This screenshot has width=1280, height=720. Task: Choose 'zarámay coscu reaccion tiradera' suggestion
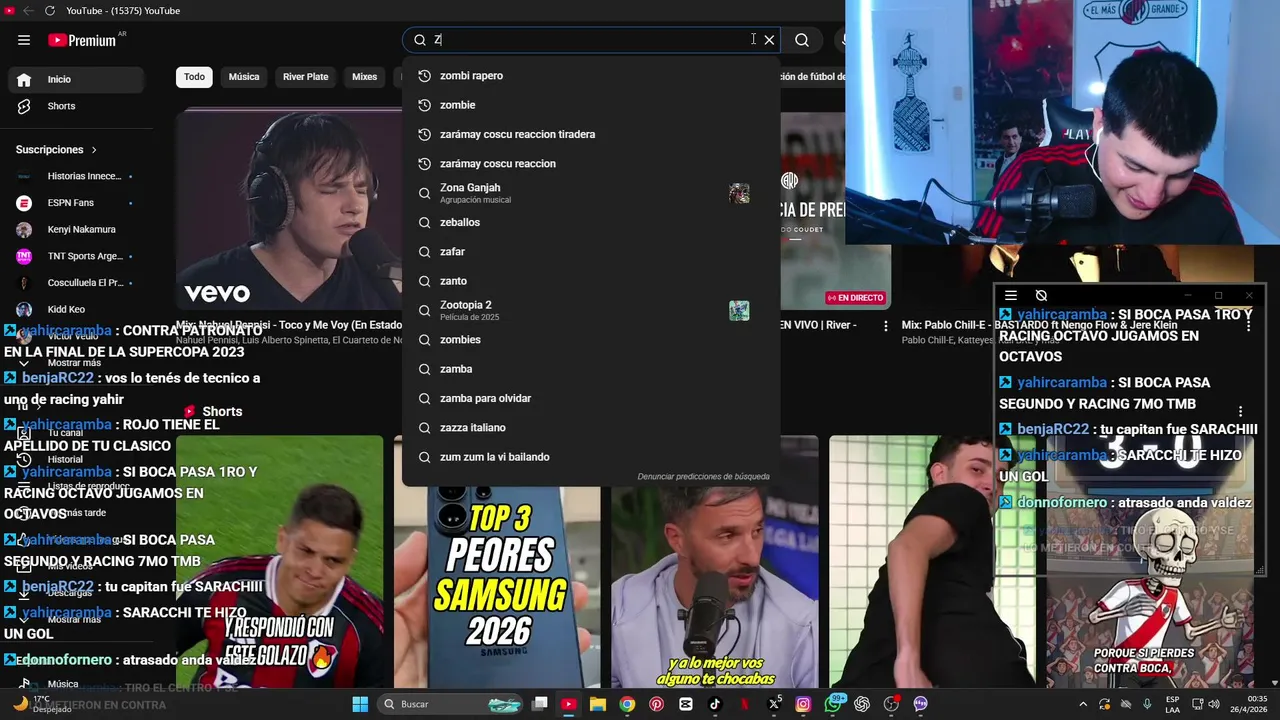(x=591, y=134)
